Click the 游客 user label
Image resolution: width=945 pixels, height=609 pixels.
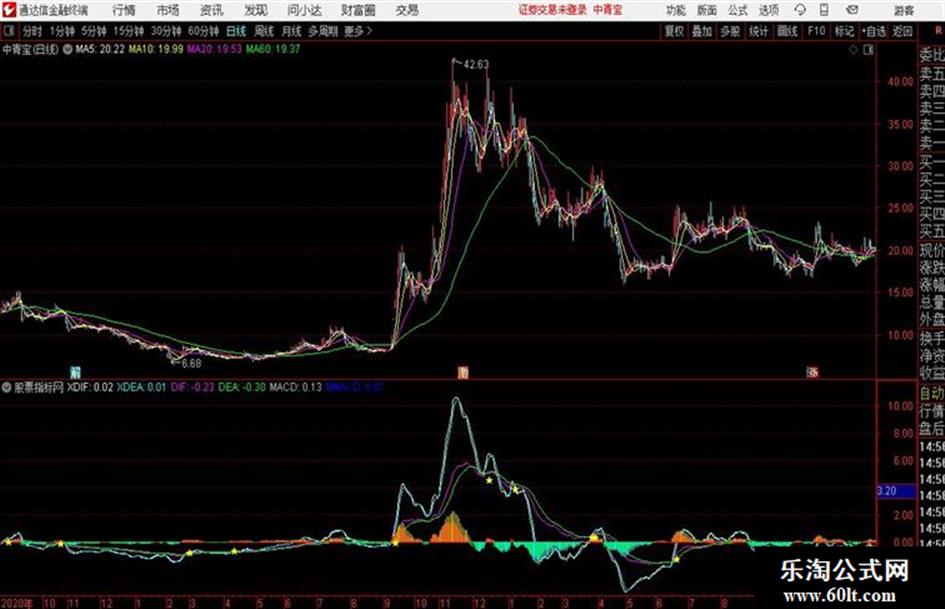[904, 10]
